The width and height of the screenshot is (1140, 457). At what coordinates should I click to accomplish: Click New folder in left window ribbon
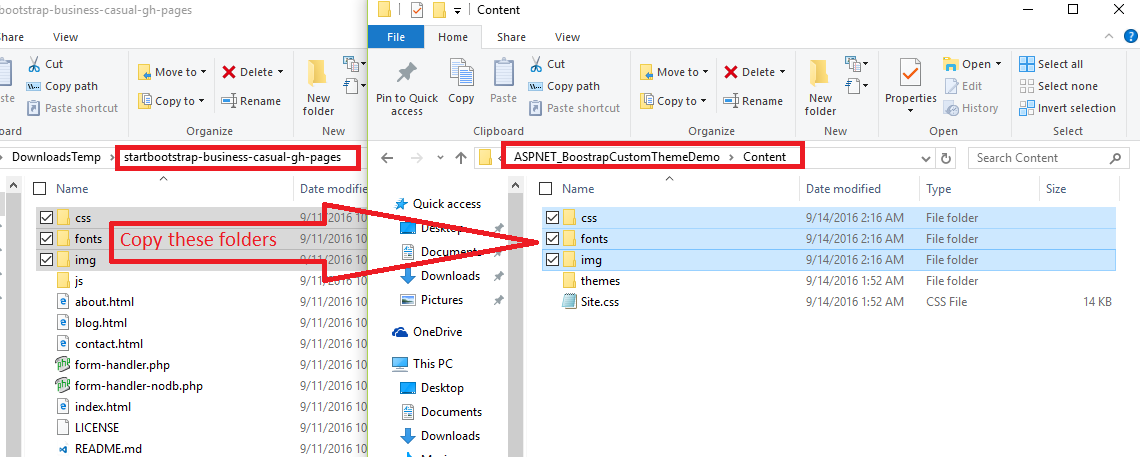pos(318,87)
